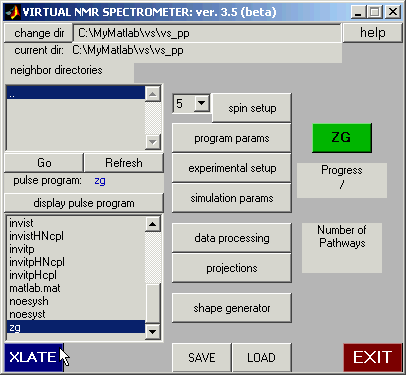Select noesysh in the pulse program list
This screenshot has height=375, width=406.
pos(76,301)
